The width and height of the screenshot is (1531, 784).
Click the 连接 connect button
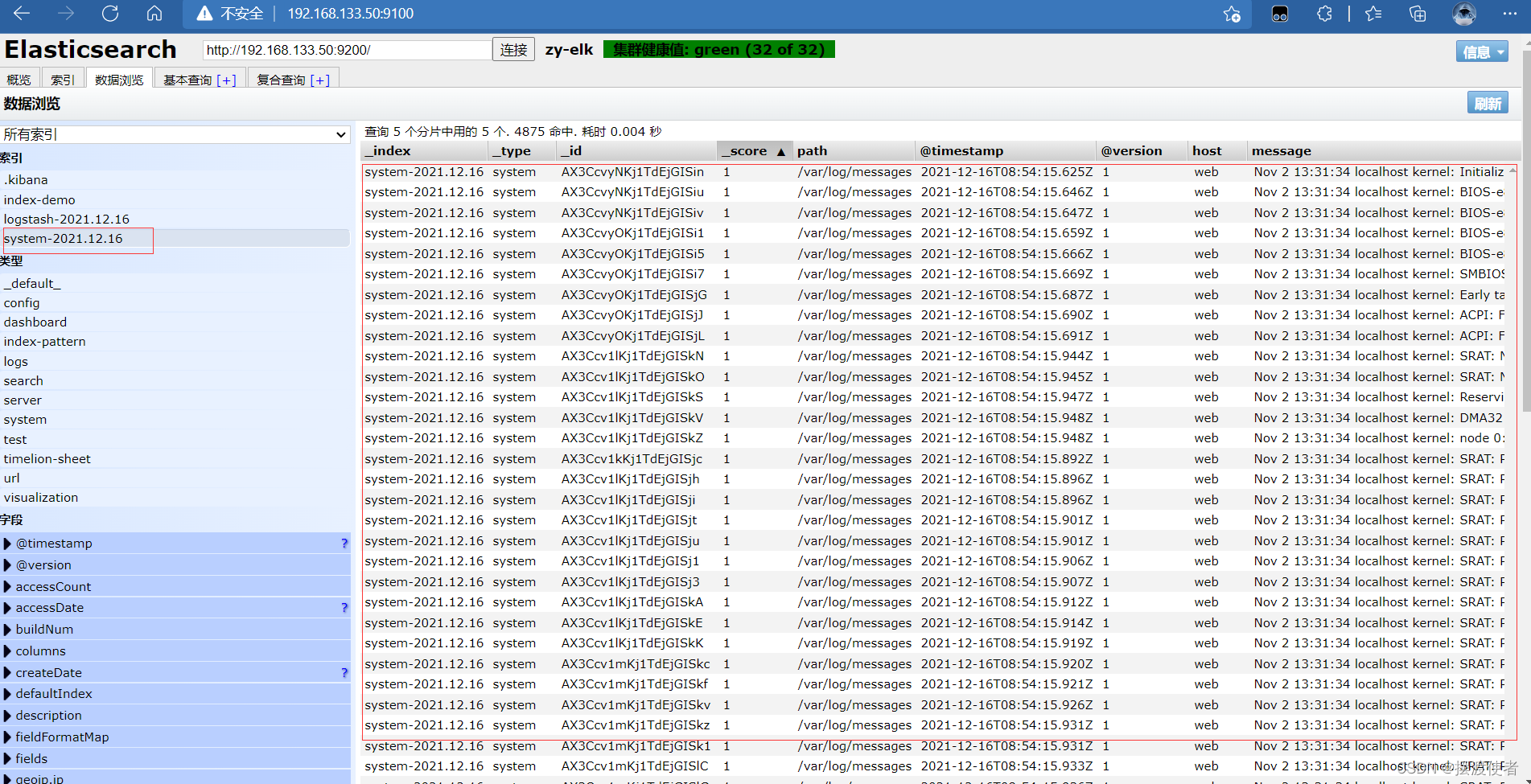click(513, 50)
